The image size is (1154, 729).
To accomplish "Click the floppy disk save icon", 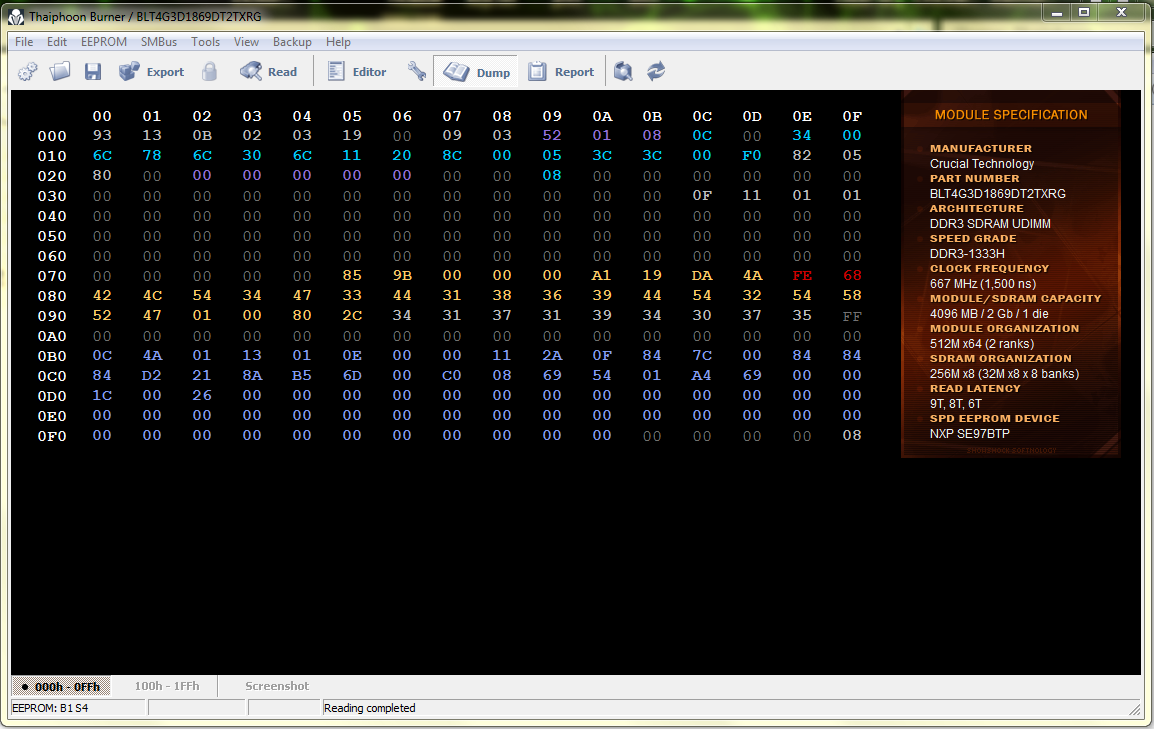I will (93, 71).
